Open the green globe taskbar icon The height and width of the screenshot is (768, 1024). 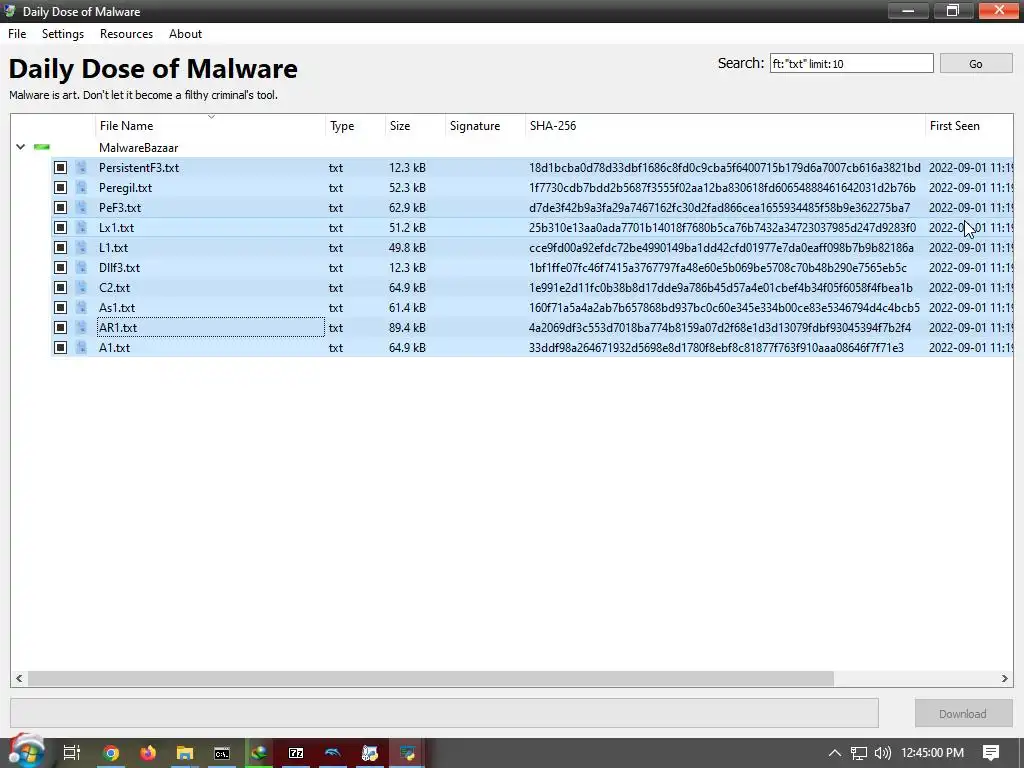pyautogui.click(x=259, y=753)
